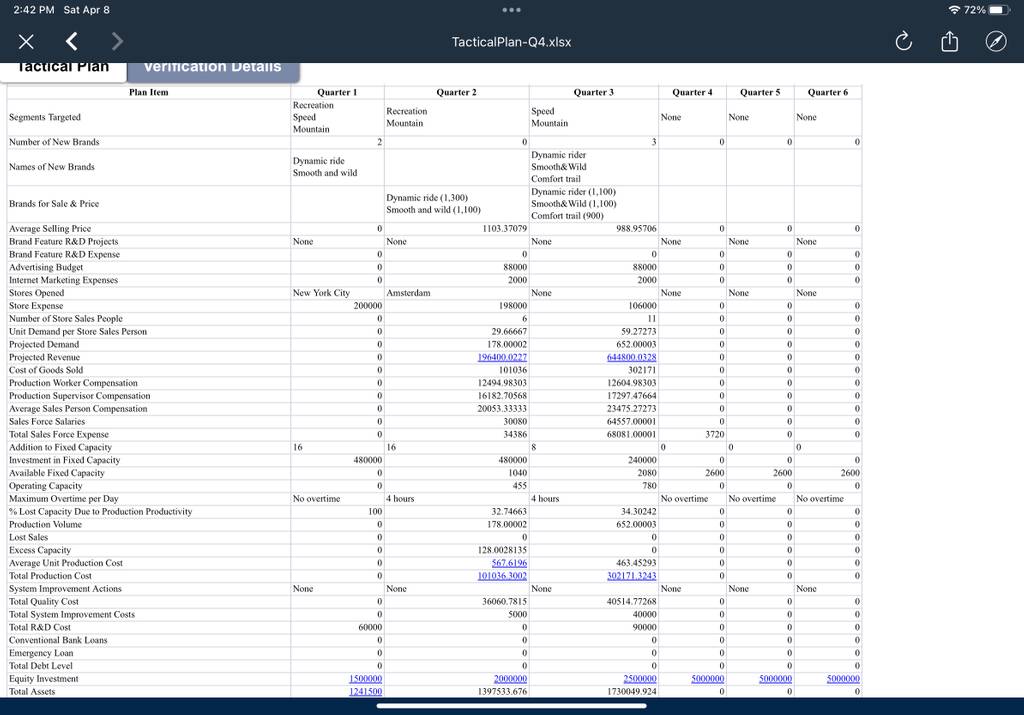Open Total Production Cost link 101036.3002
1024x715 pixels.
(x=502, y=576)
